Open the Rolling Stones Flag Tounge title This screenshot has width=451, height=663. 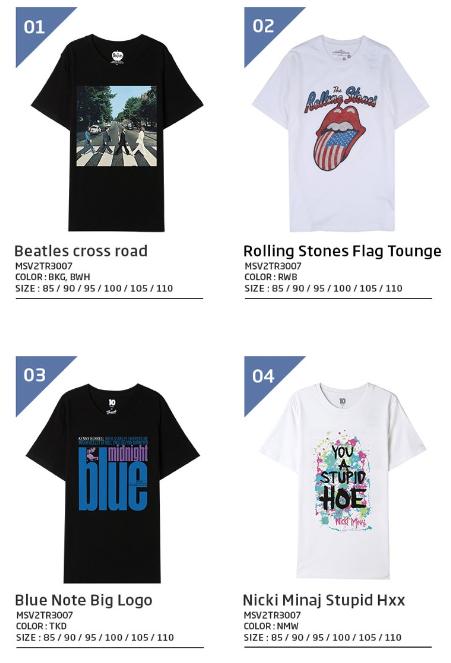(x=342, y=251)
